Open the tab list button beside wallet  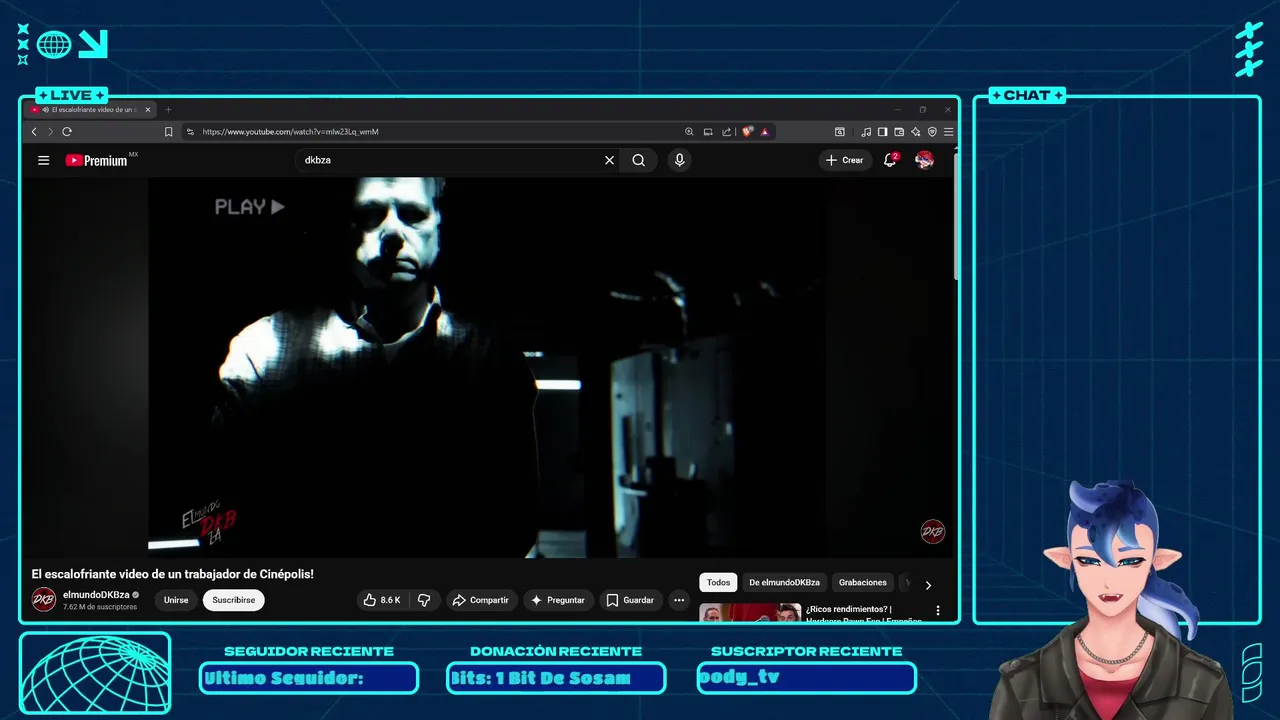pyautogui.click(x=840, y=132)
